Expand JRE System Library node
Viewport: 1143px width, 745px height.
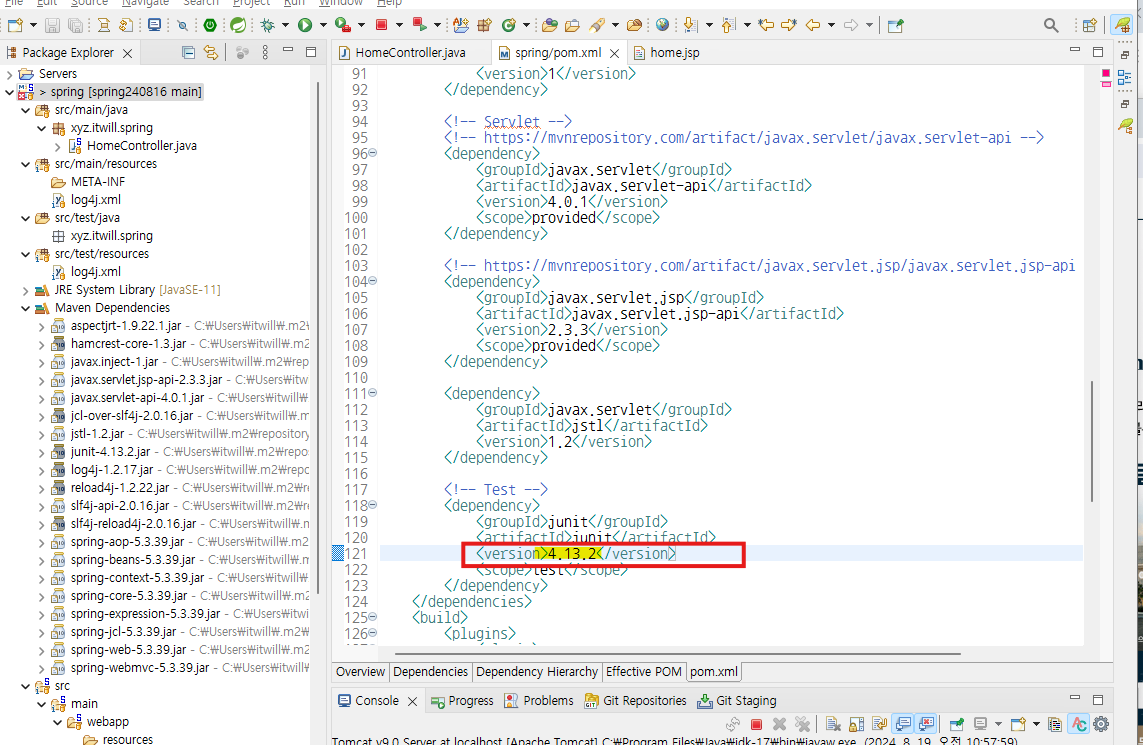pyautogui.click(x=26, y=290)
